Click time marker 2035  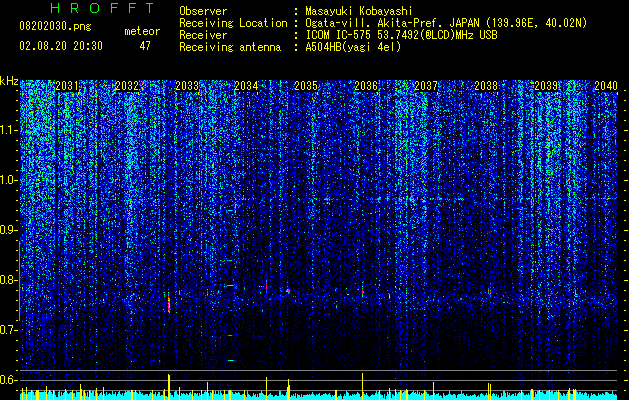point(306,86)
